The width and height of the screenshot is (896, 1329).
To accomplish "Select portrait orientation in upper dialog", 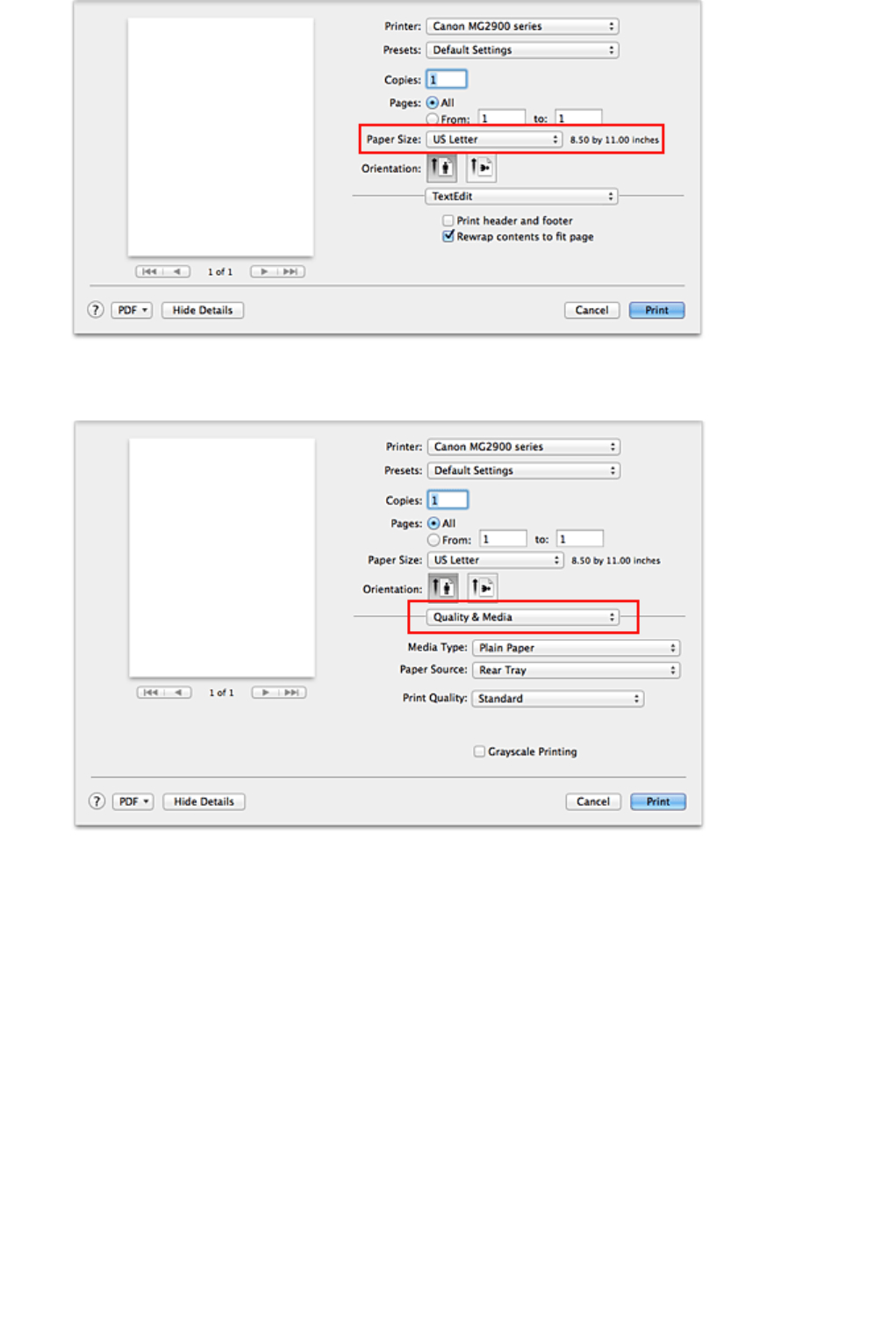I will 441,167.
